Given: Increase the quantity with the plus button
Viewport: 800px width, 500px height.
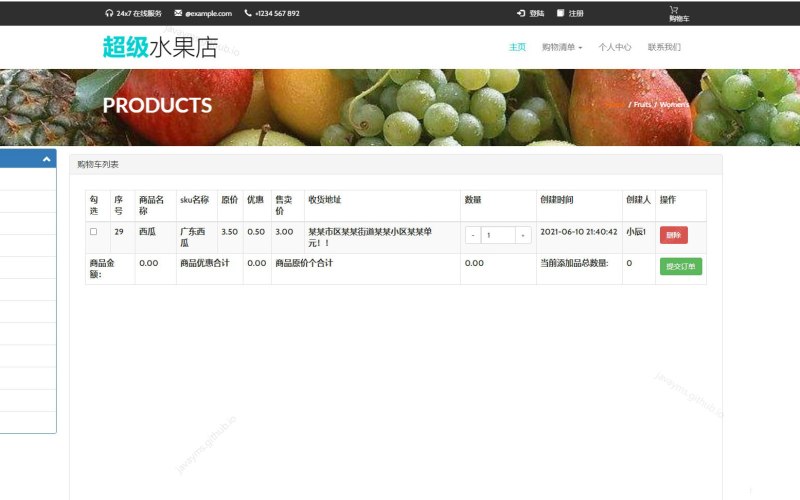Looking at the screenshot, I should 523,235.
